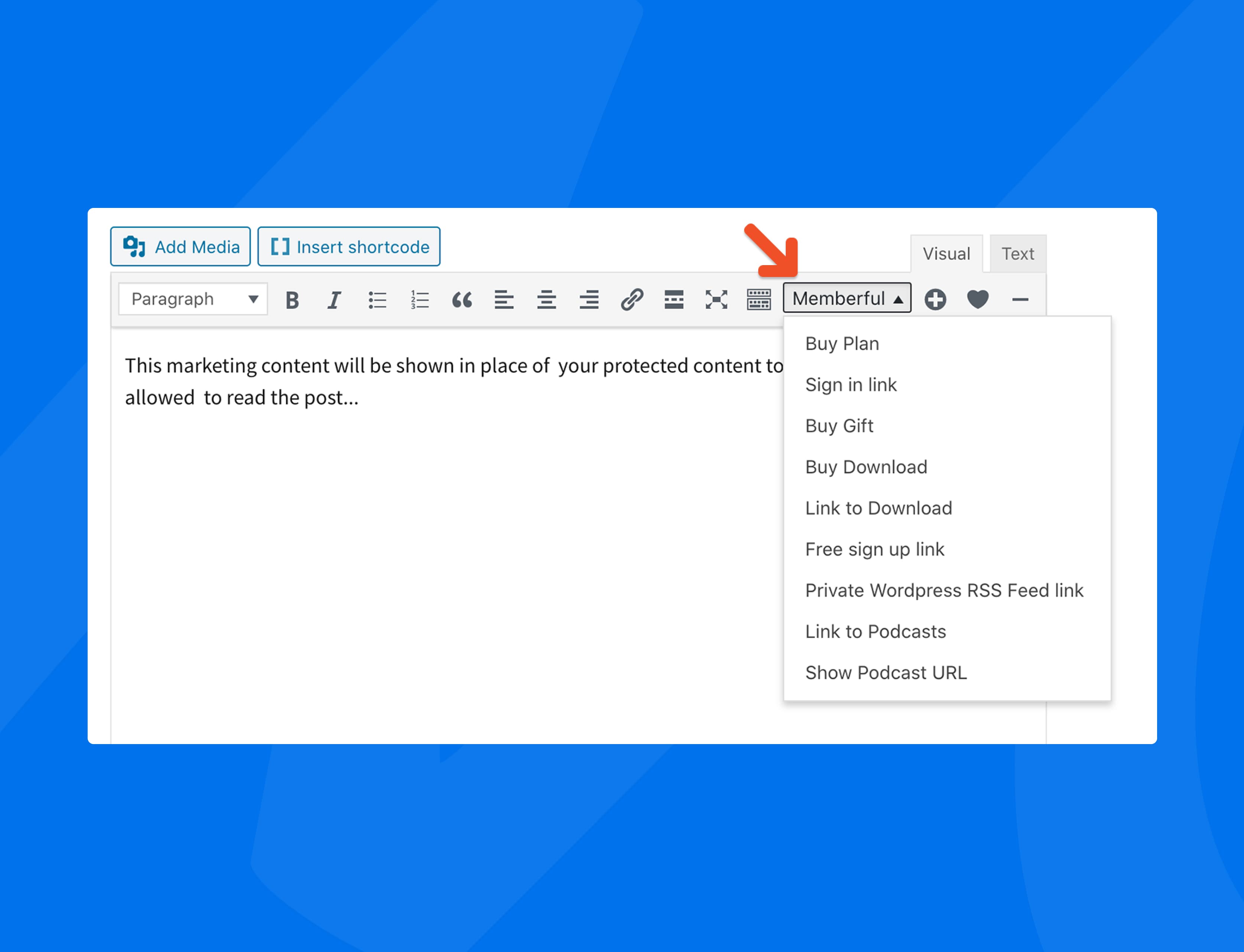Viewport: 1244px width, 952px height.
Task: Insert Read More tag
Action: pos(674,300)
